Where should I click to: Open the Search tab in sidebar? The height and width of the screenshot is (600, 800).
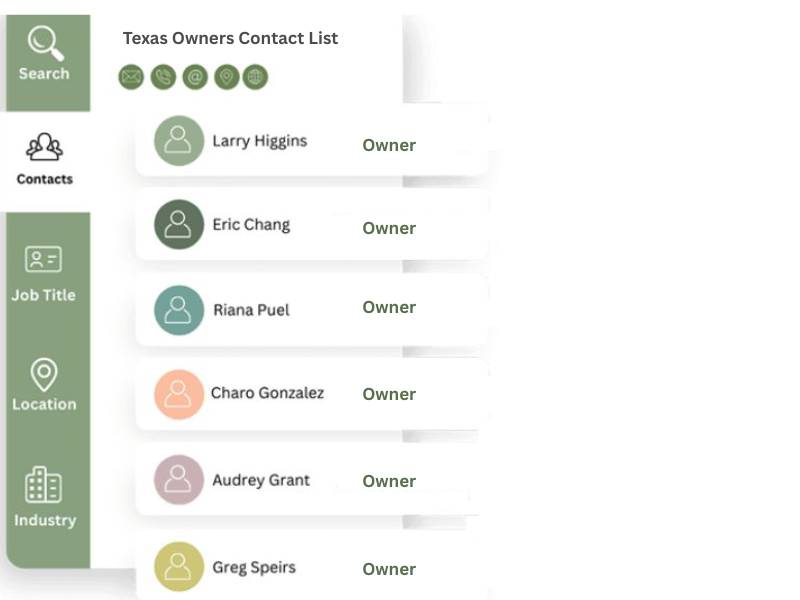45,55
